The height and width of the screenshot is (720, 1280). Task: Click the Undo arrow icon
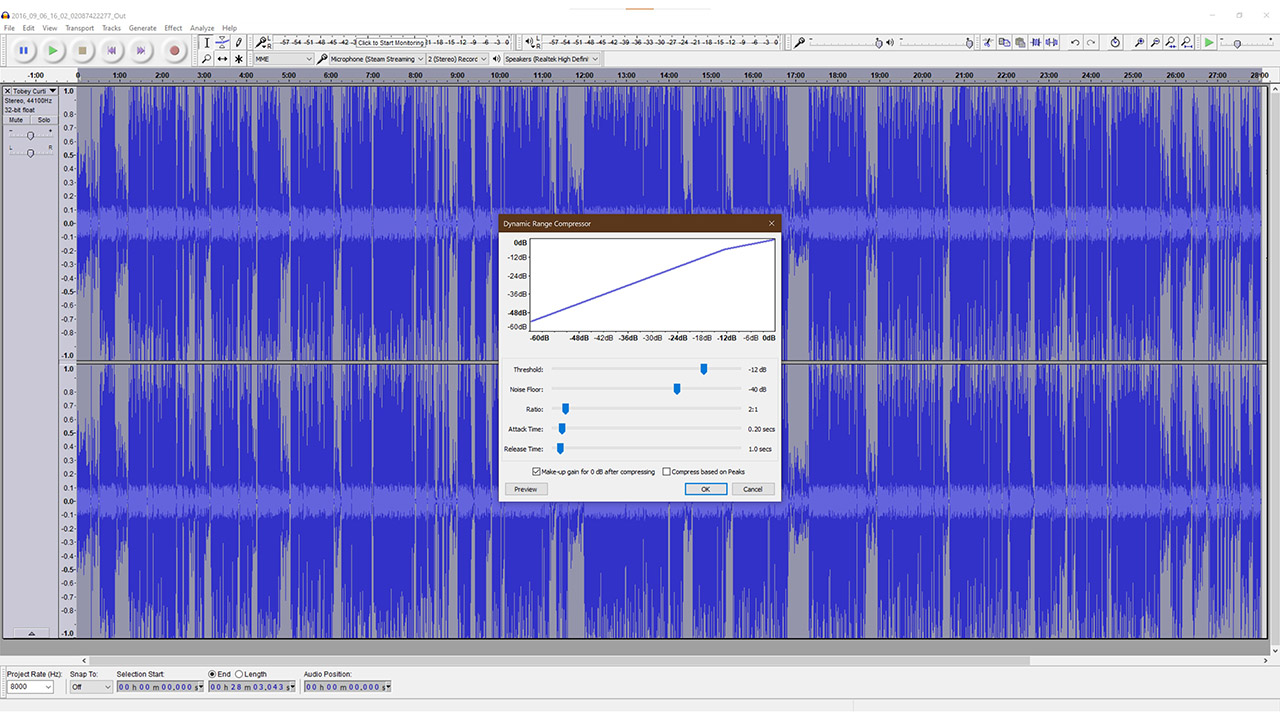click(1075, 43)
